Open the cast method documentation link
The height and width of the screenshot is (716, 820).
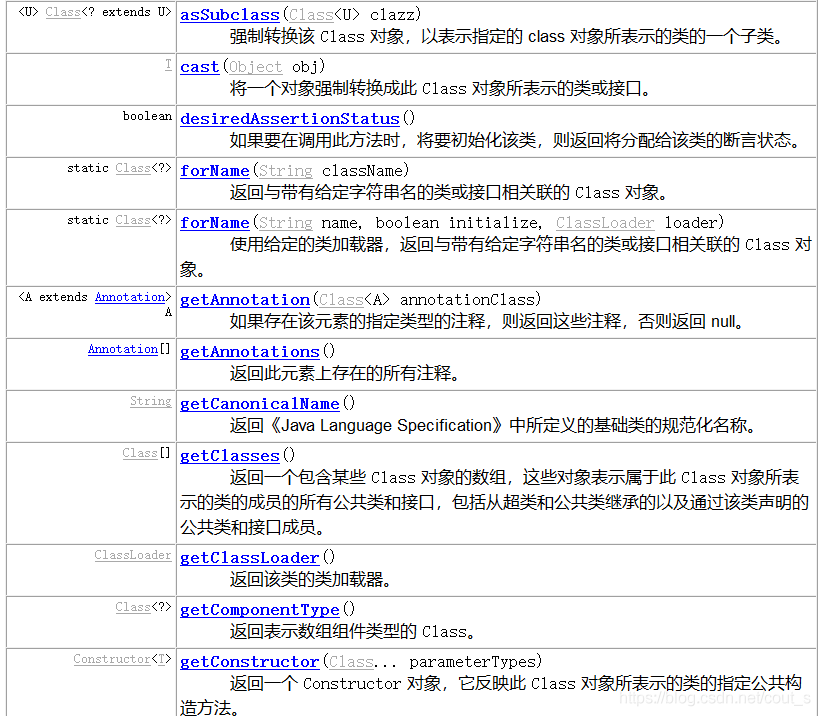coord(199,66)
